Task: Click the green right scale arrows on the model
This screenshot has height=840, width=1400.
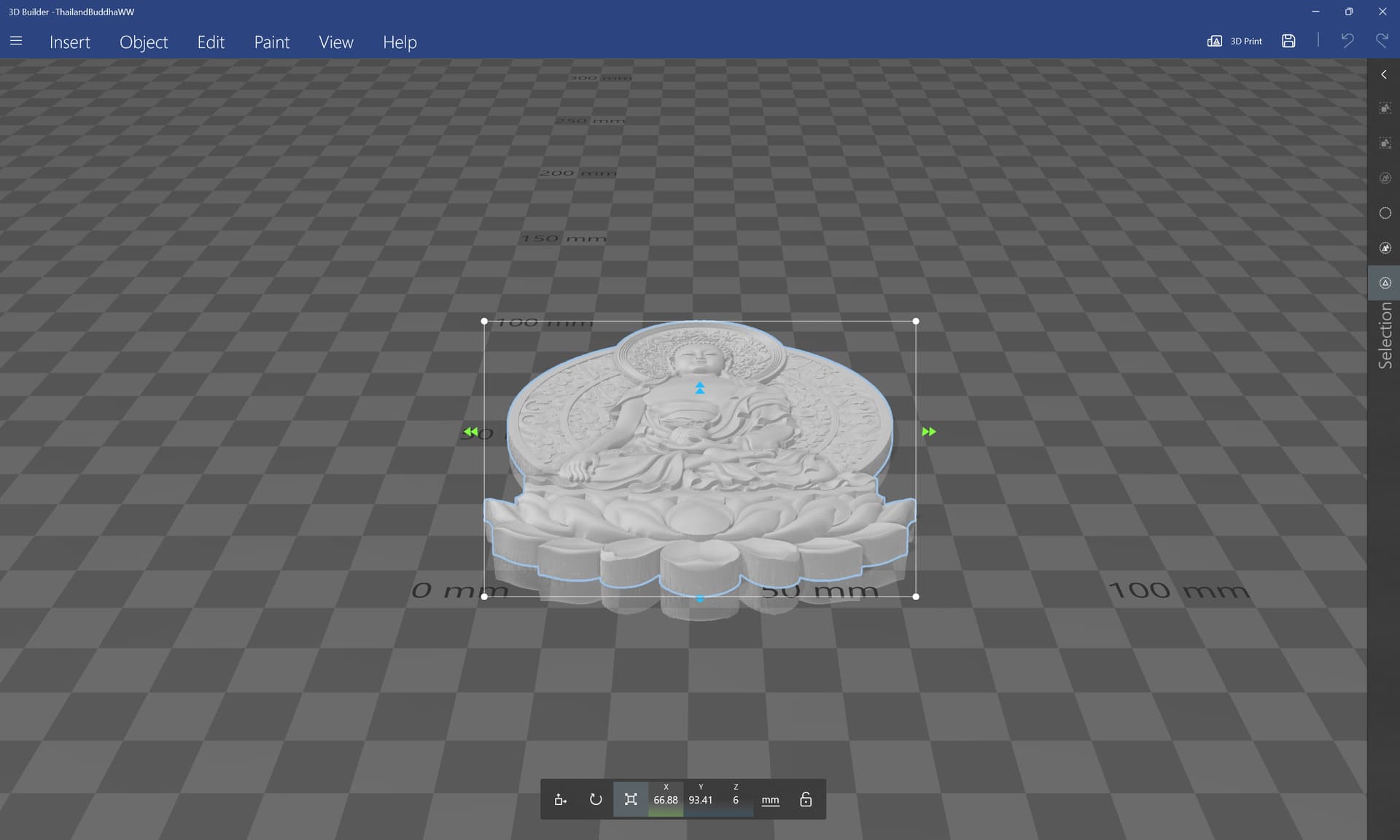Action: [x=928, y=432]
